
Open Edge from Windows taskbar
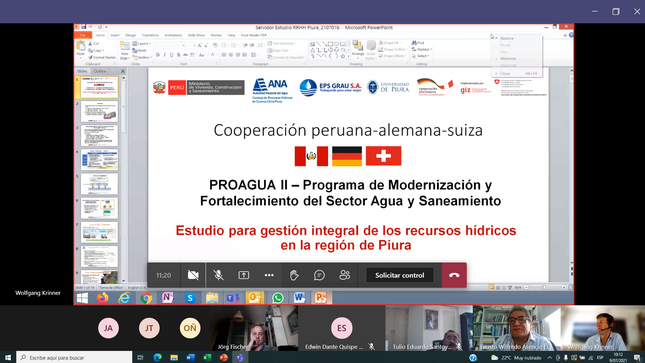click(158, 358)
